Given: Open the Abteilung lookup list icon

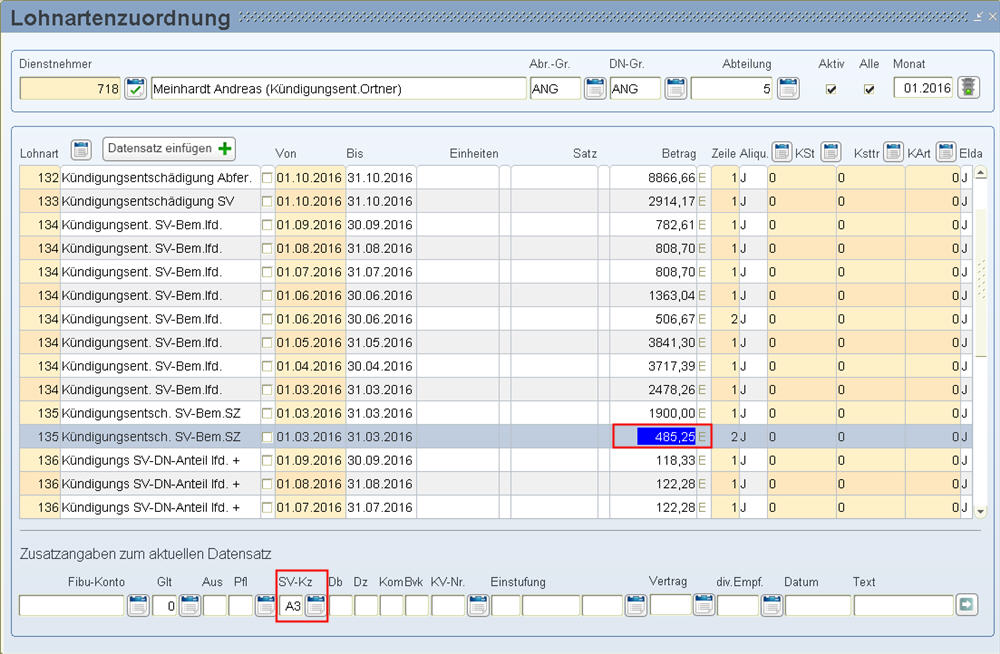Looking at the screenshot, I should click(788, 89).
